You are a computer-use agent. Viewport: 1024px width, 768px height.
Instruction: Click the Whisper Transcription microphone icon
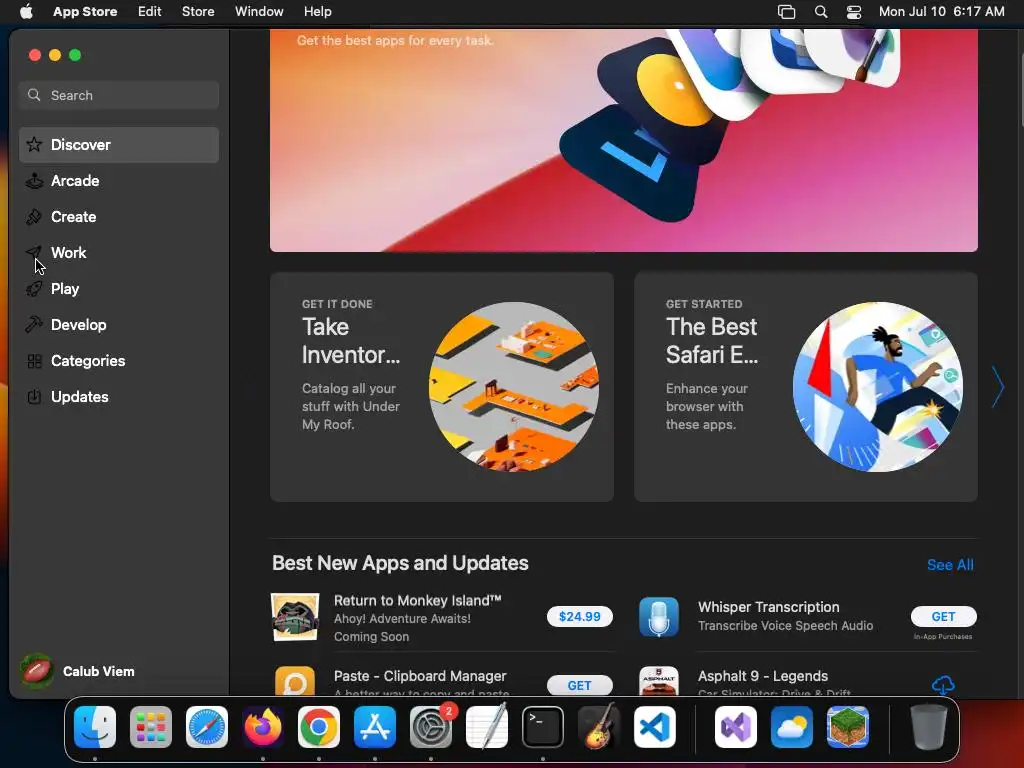tap(659, 617)
